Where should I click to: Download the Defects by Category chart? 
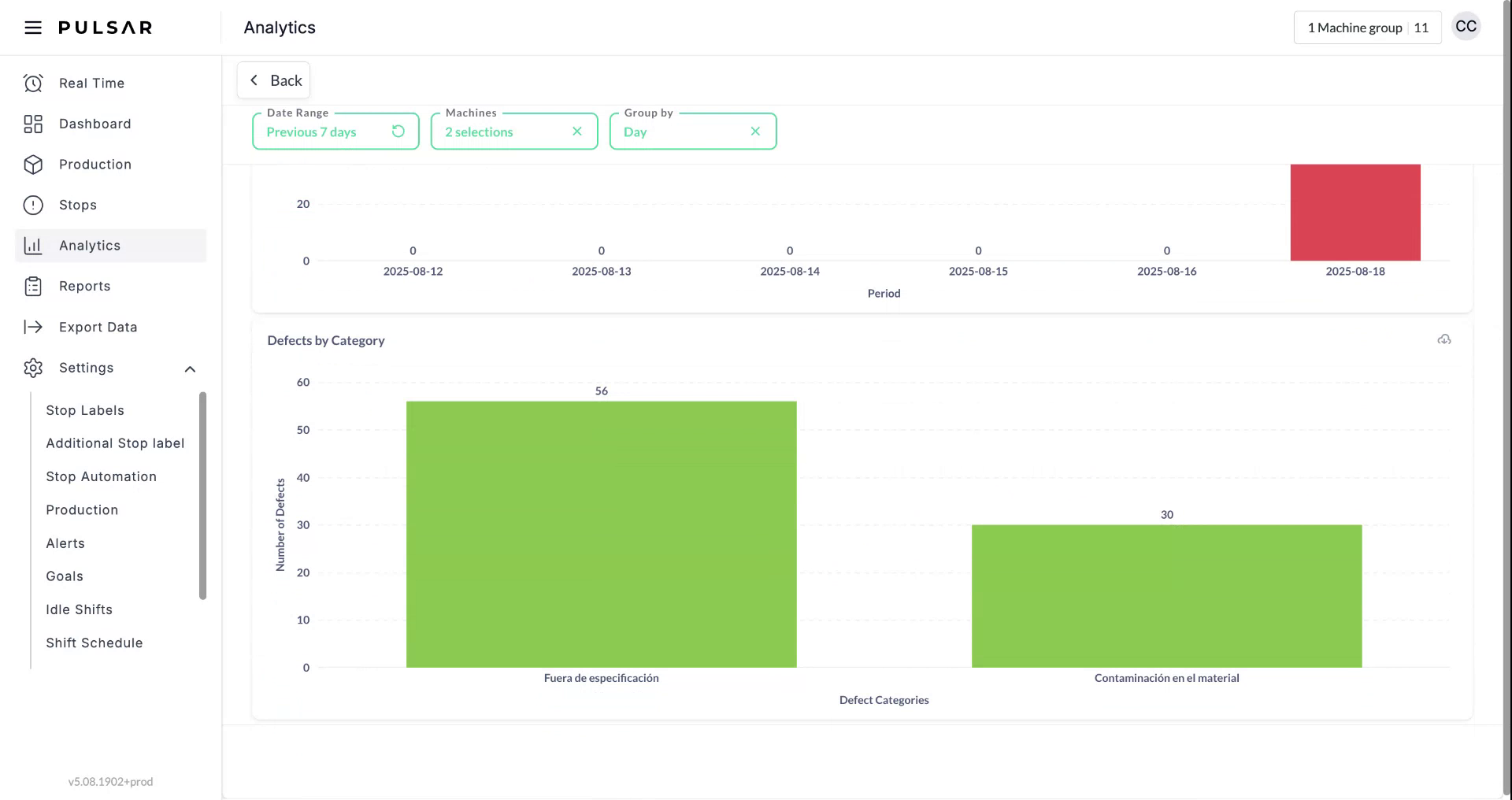[x=1443, y=340]
